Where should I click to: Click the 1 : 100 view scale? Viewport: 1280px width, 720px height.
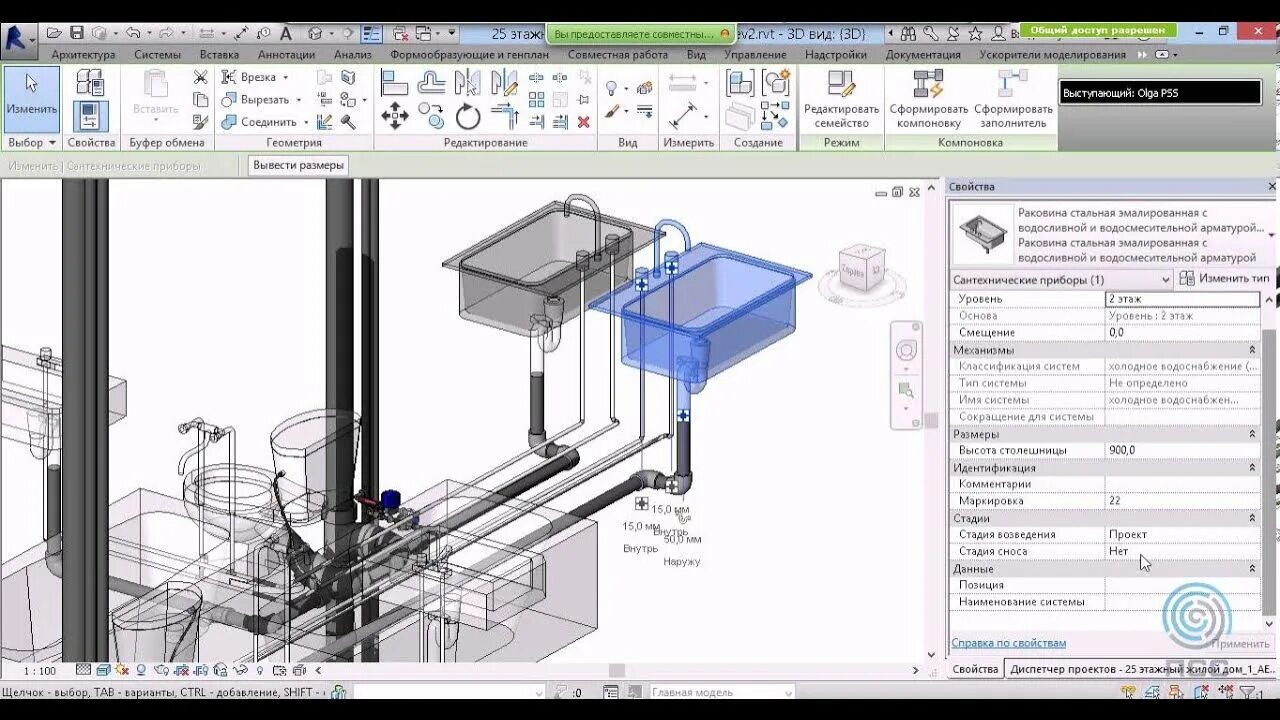coord(40,670)
